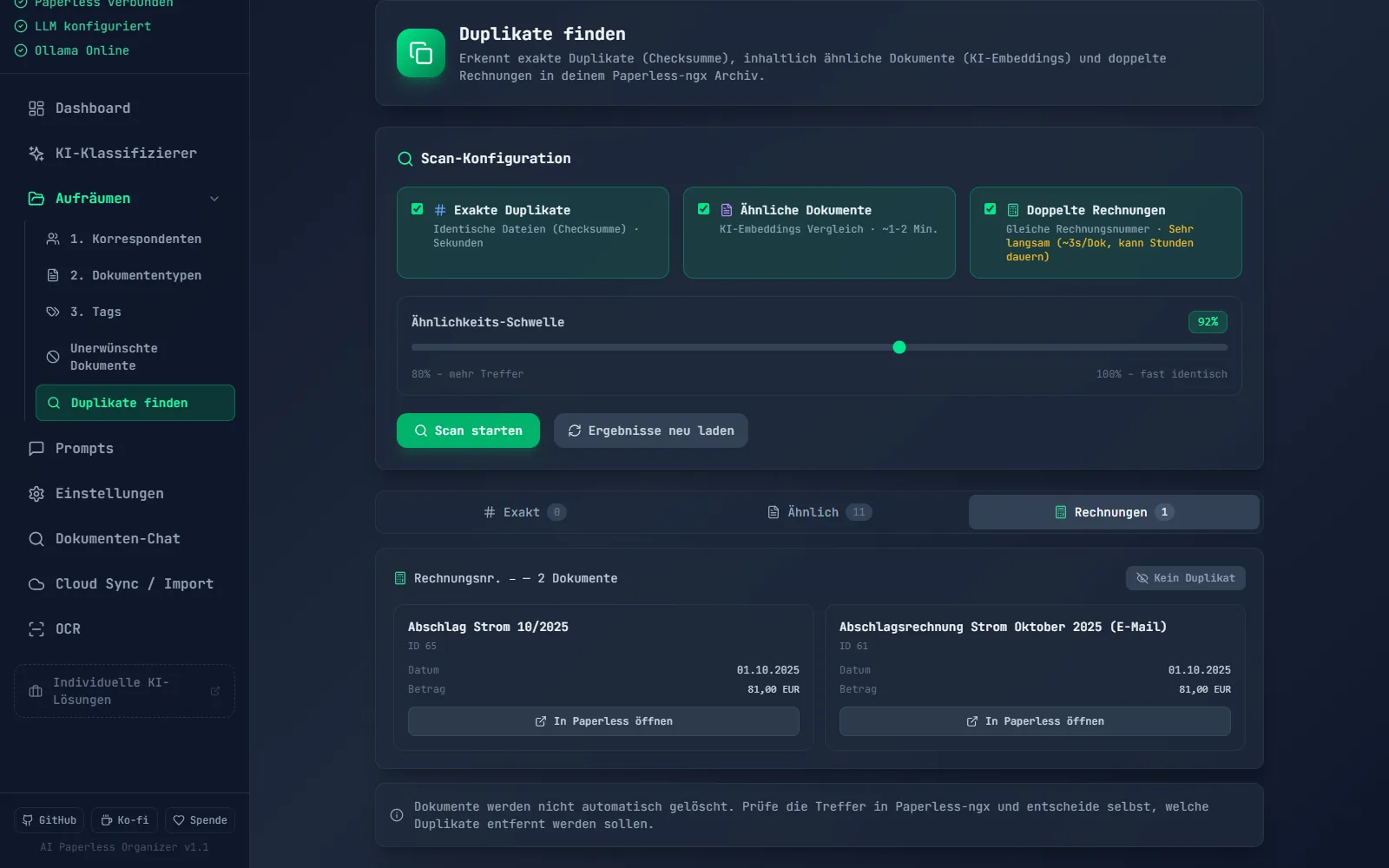The width and height of the screenshot is (1389, 868).
Task: Switch to the Exakt tab
Action: click(525, 512)
